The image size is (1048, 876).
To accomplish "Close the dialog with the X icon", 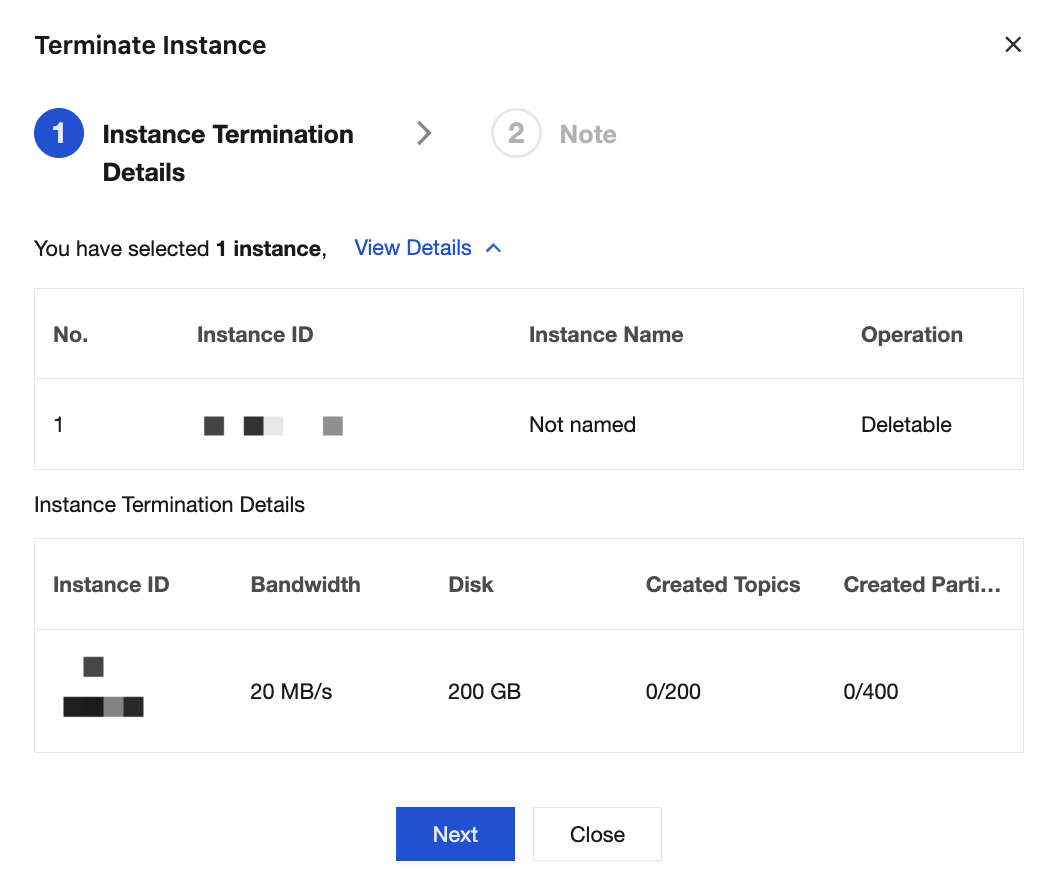I will [x=1013, y=45].
